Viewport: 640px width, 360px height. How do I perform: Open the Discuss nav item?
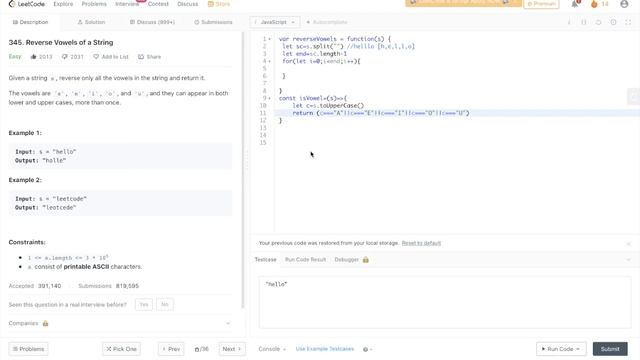pyautogui.click(x=187, y=4)
